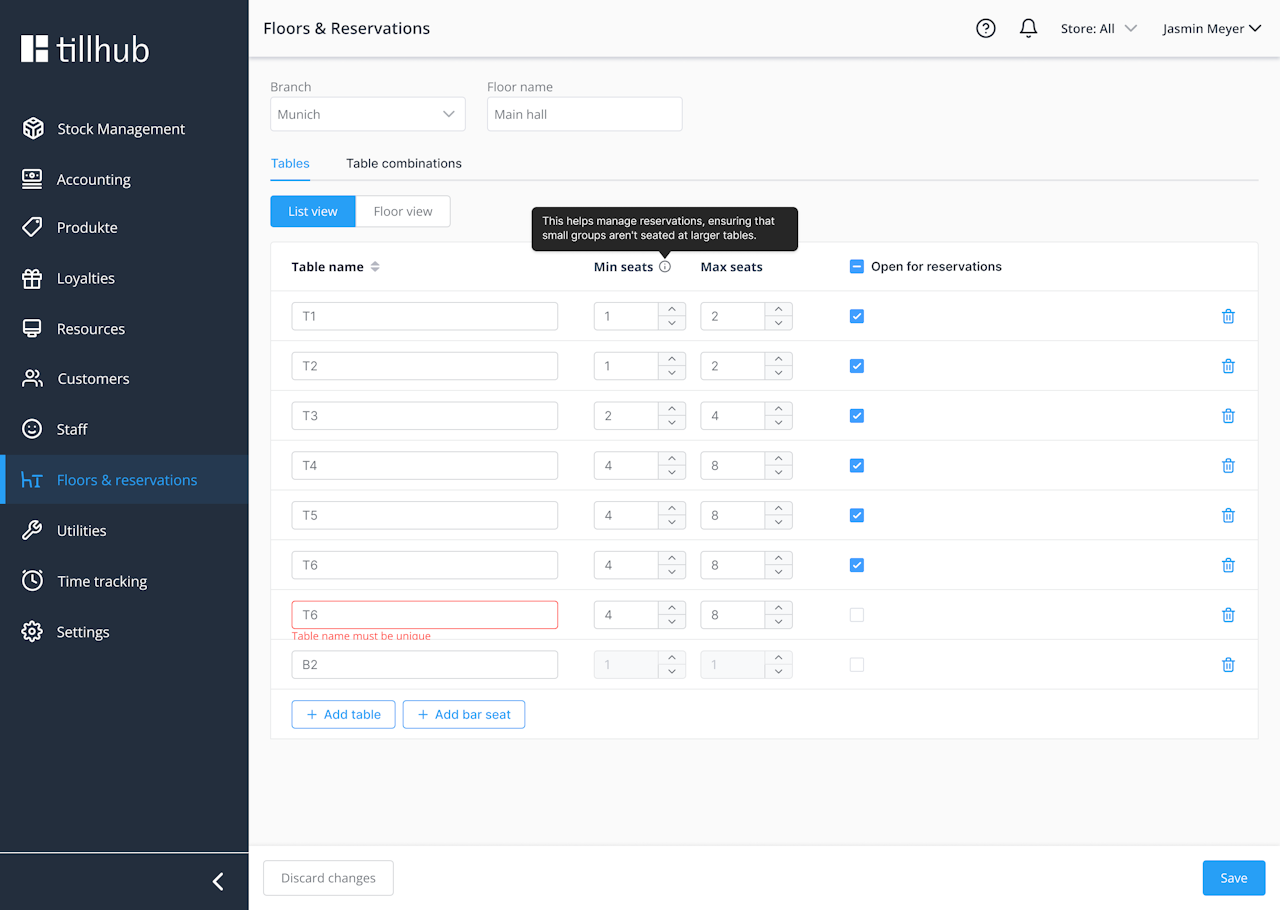Delete table T4 with trash icon
The width and height of the screenshot is (1280, 910).
(x=1228, y=466)
